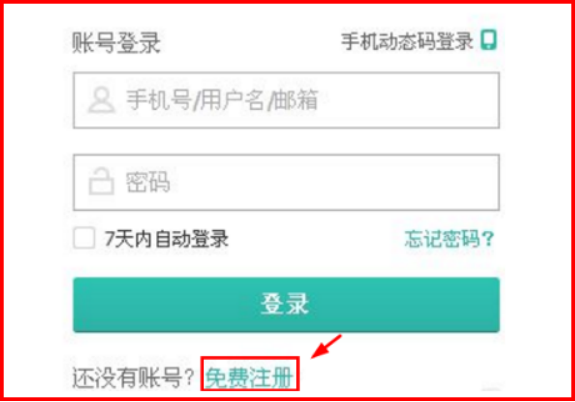The image size is (575, 402).
Task: Click the question mark in 忘记密码?
Action: [x=489, y=239]
